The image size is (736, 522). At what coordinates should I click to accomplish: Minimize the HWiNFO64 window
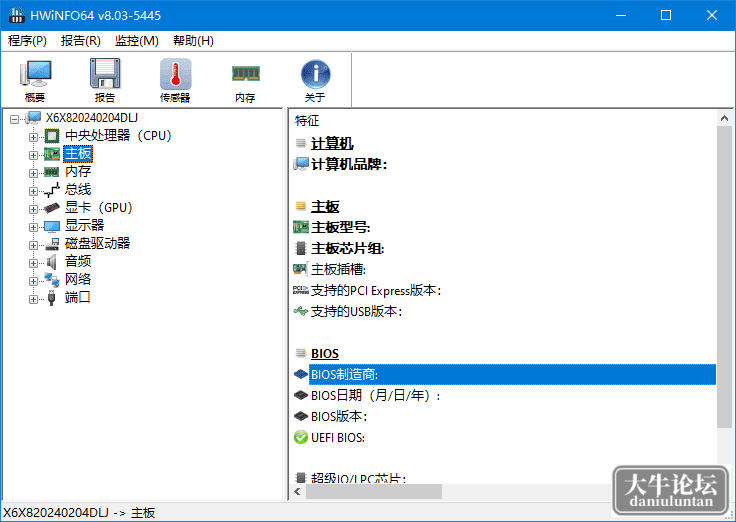tap(621, 15)
